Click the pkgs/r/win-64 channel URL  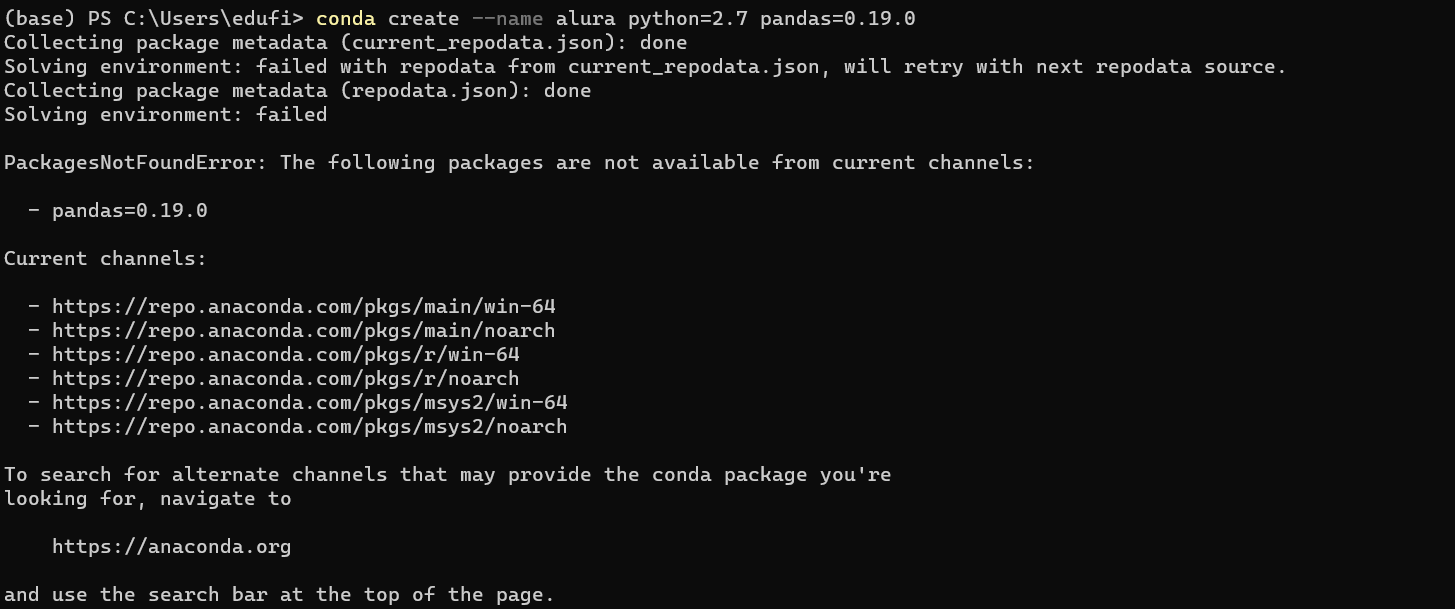285,355
